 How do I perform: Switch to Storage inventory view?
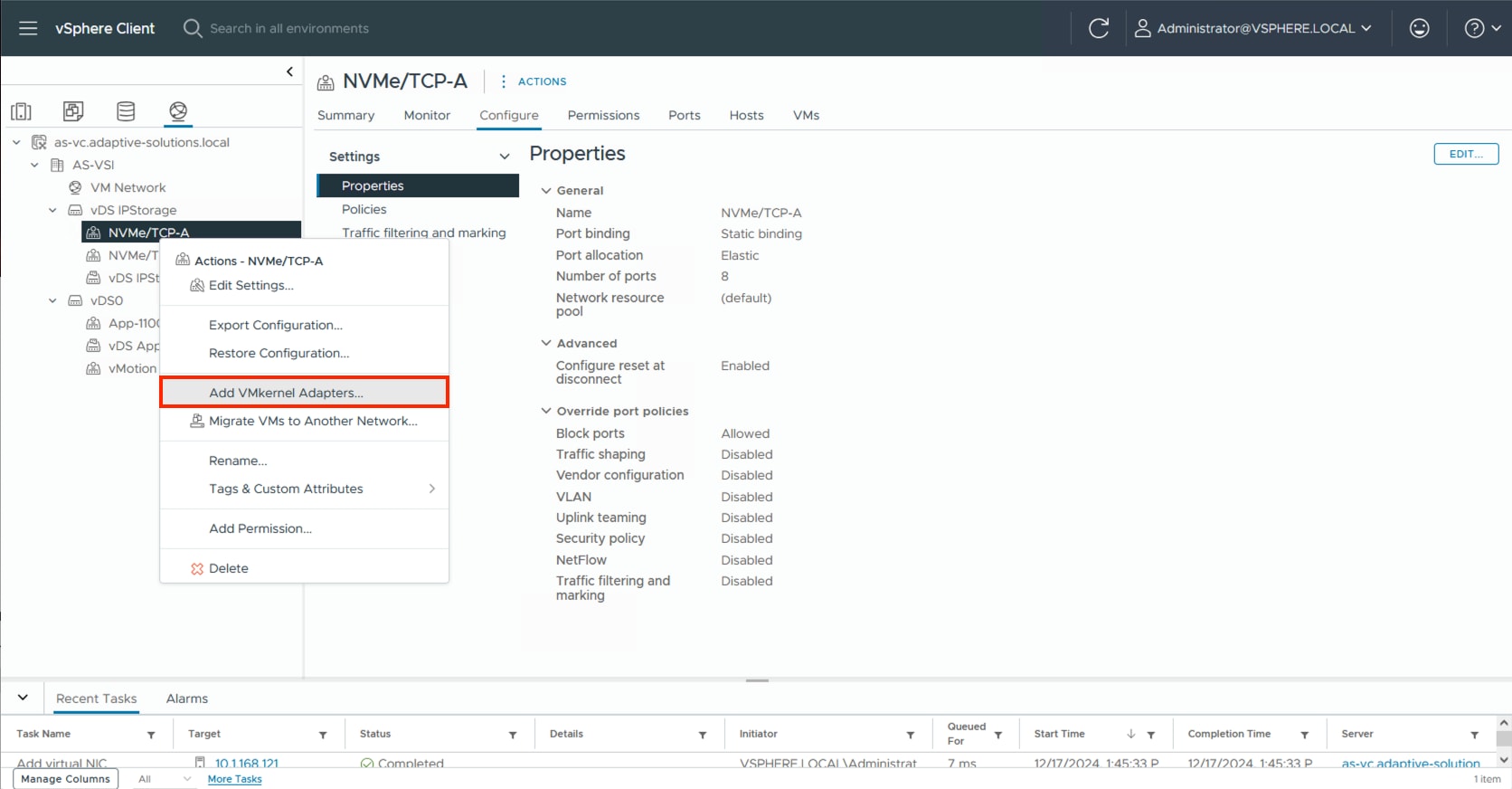[x=126, y=111]
